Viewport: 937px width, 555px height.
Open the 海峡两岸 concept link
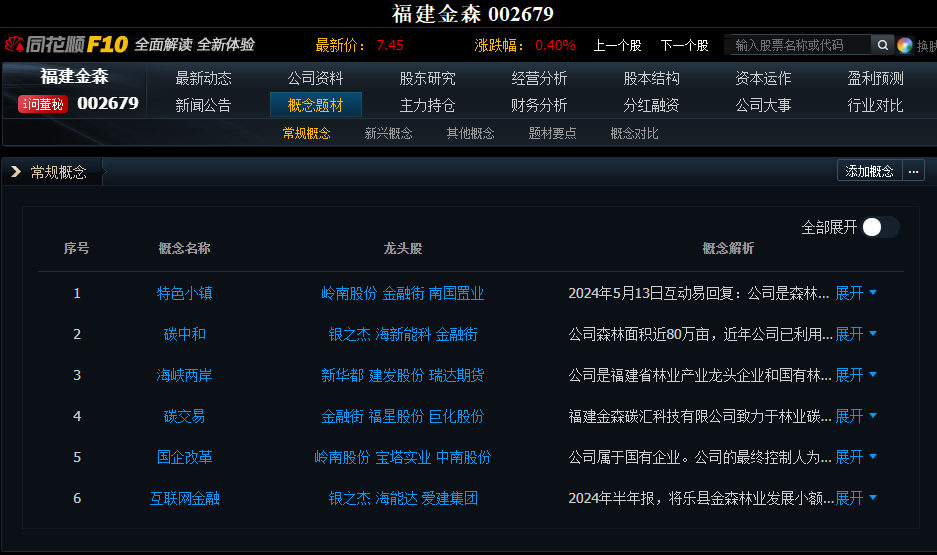(x=185, y=375)
